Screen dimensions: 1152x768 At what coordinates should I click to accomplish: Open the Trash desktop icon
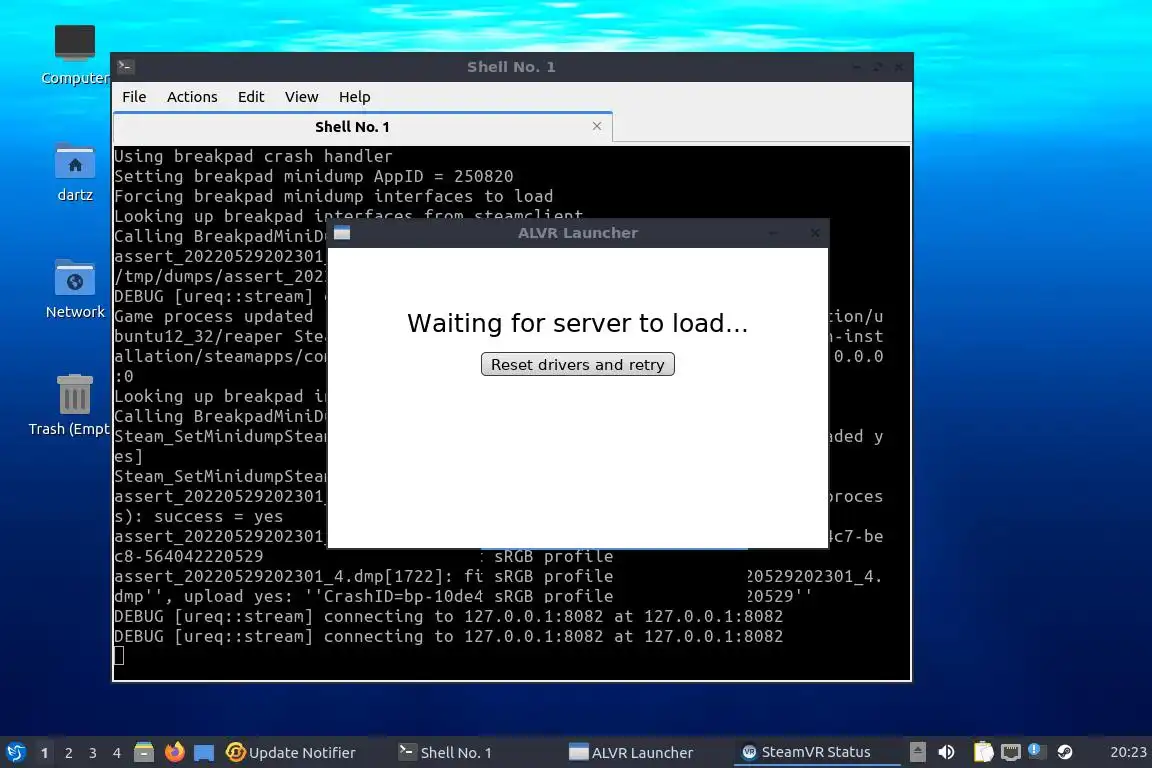click(x=74, y=406)
